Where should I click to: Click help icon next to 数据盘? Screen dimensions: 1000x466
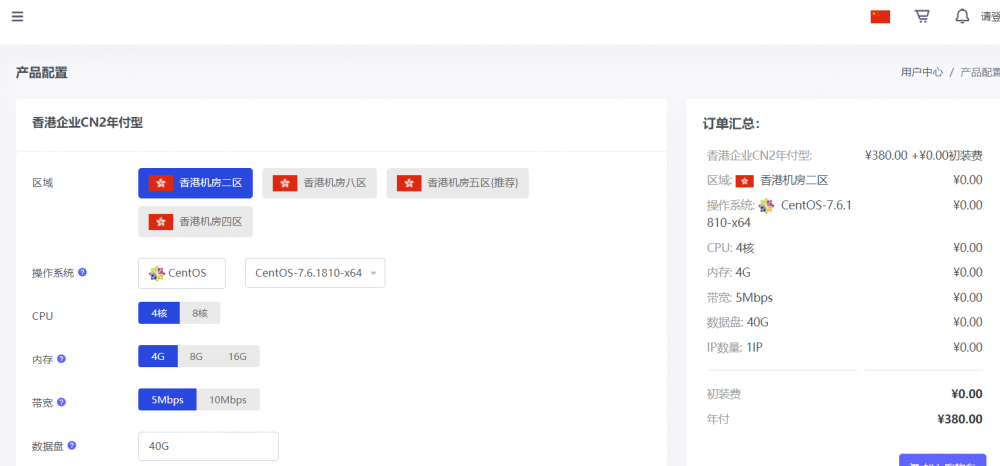coord(71,446)
